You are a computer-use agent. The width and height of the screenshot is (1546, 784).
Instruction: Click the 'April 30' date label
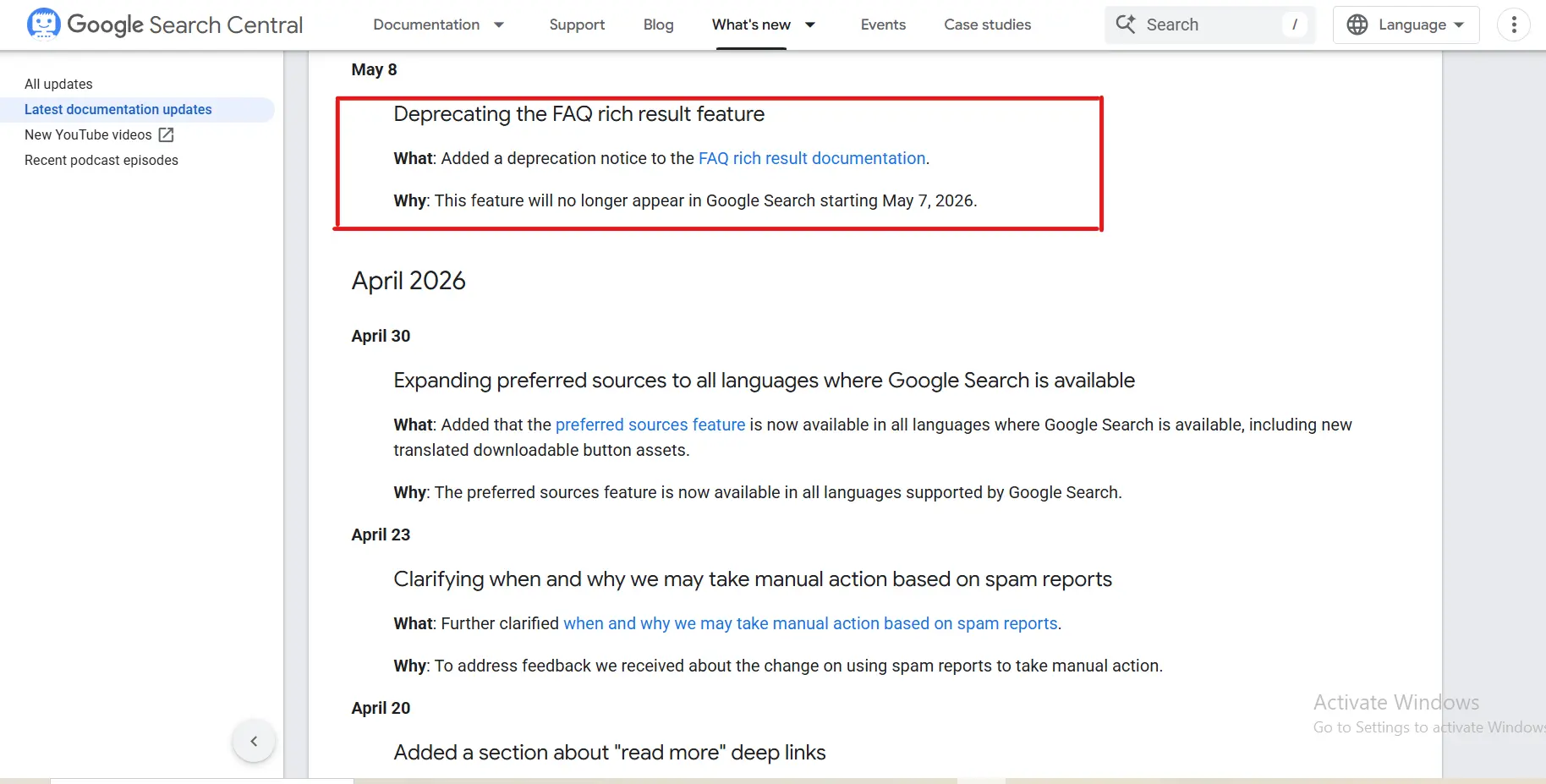click(381, 336)
